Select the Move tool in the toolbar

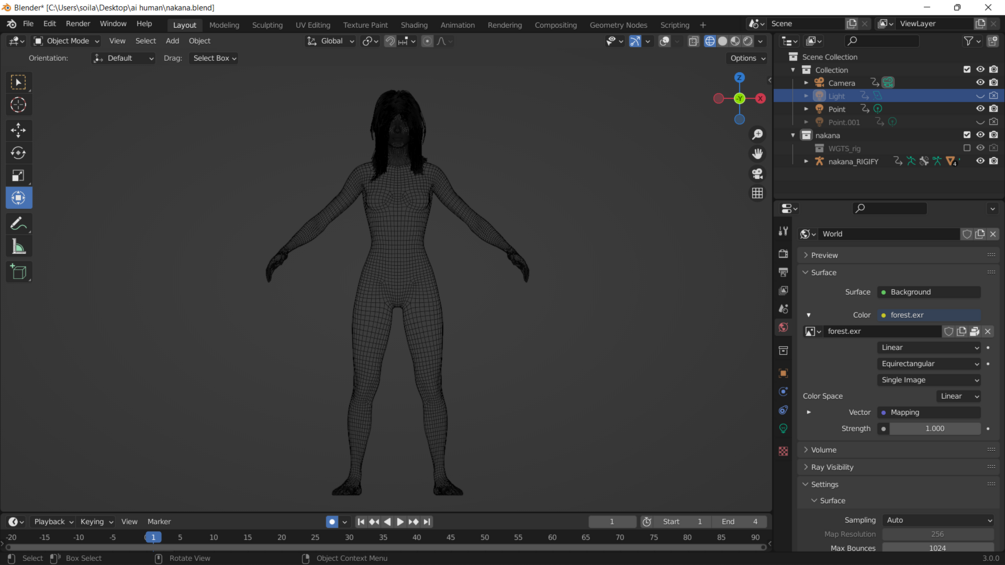tap(18, 130)
